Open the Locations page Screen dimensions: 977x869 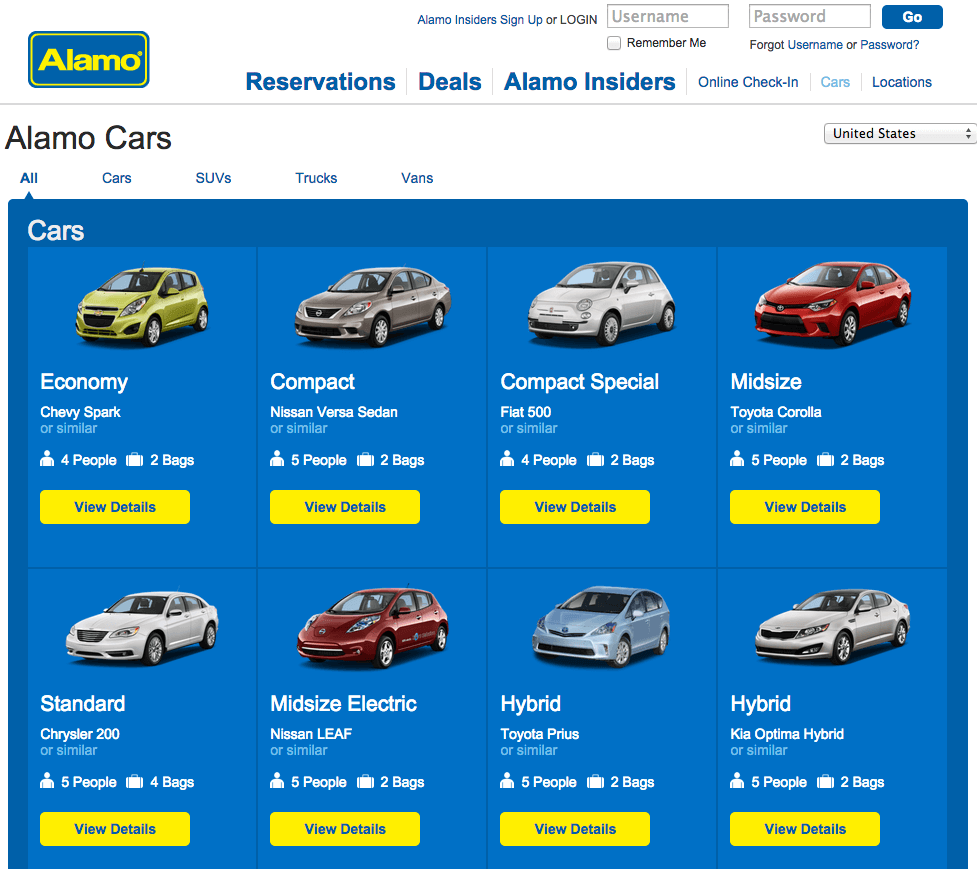tap(902, 82)
